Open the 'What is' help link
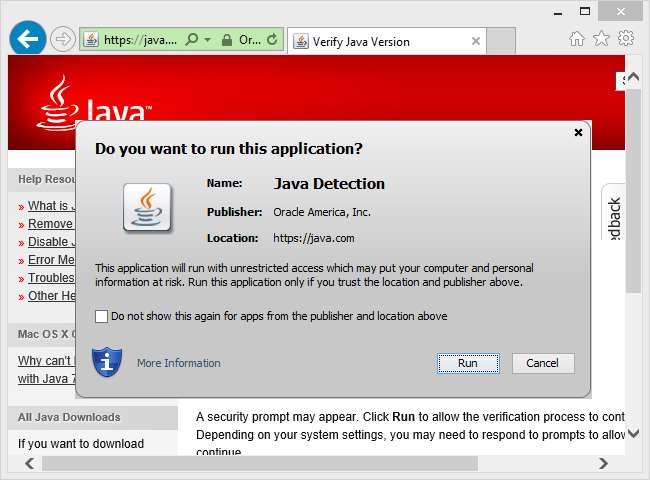The width and height of the screenshot is (650, 480). tap(51, 206)
